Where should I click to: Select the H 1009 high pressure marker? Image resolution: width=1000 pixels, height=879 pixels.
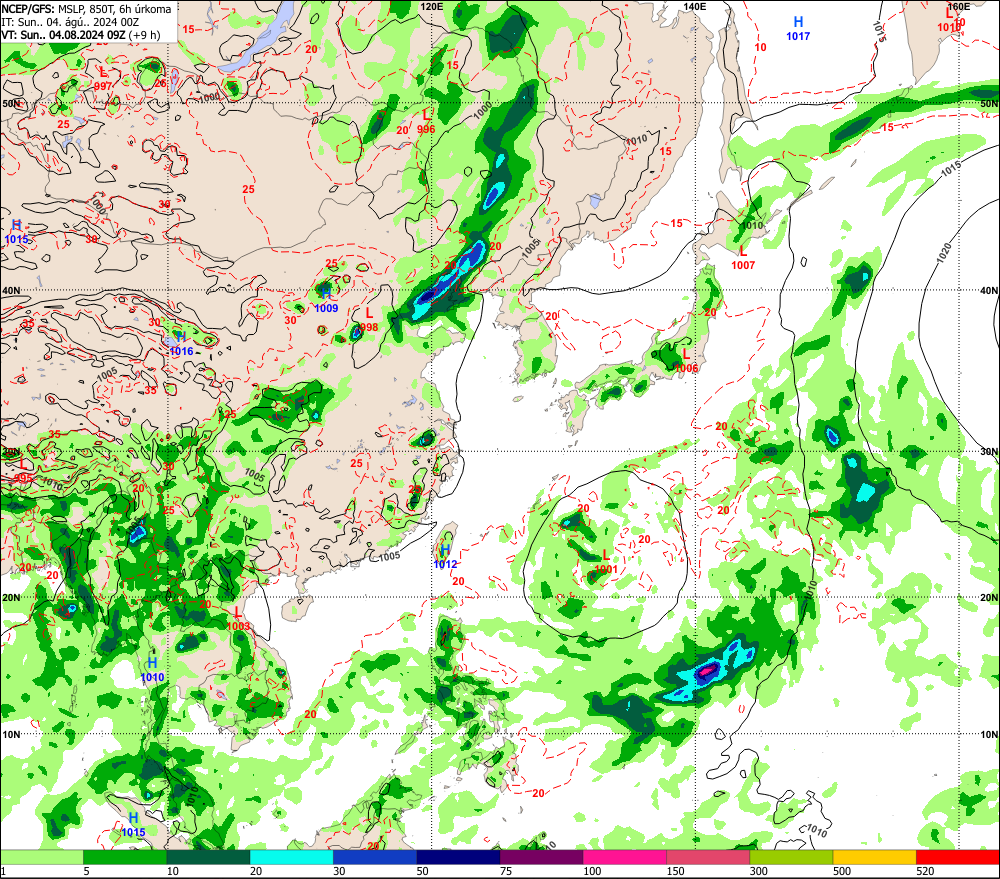pyautogui.click(x=327, y=300)
